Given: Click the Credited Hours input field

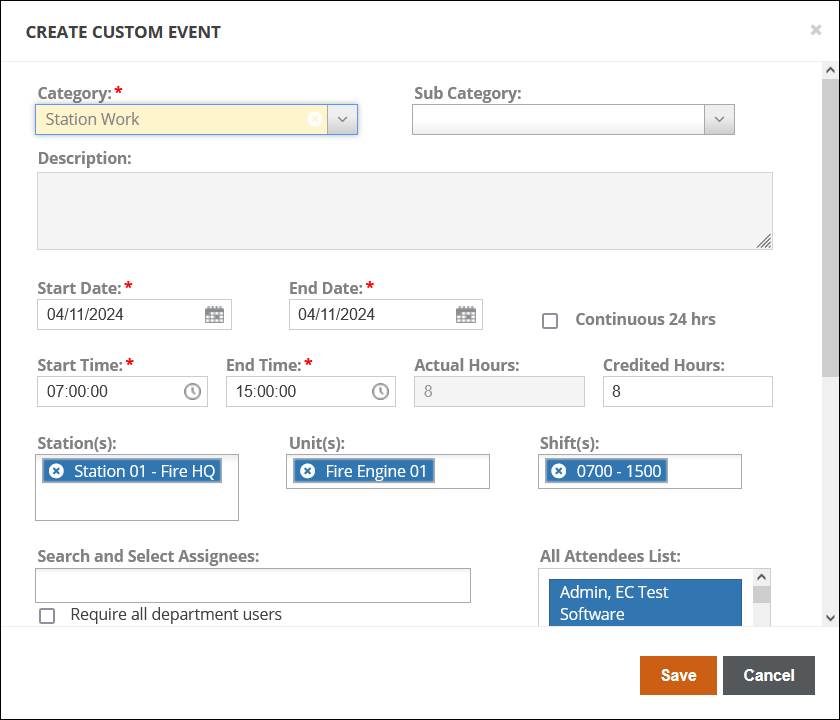Looking at the screenshot, I should pyautogui.click(x=687, y=392).
